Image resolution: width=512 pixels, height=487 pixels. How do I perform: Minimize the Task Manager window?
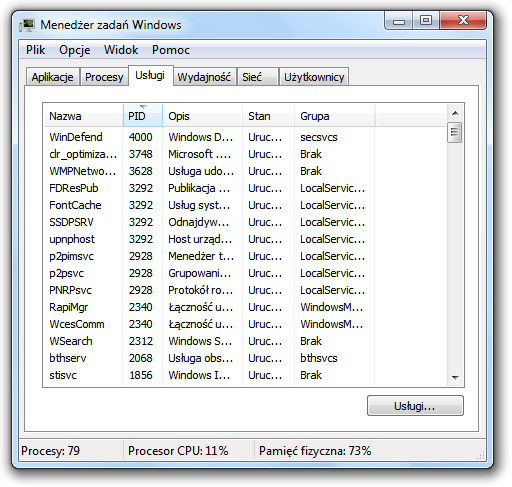(399, 21)
